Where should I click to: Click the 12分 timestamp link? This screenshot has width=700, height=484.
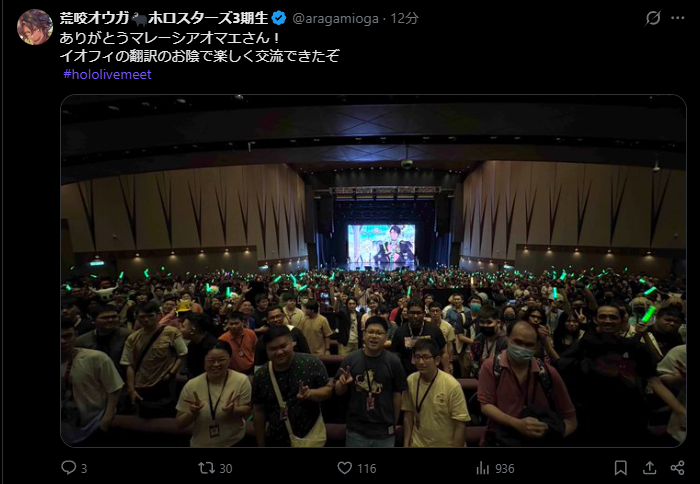click(x=404, y=18)
